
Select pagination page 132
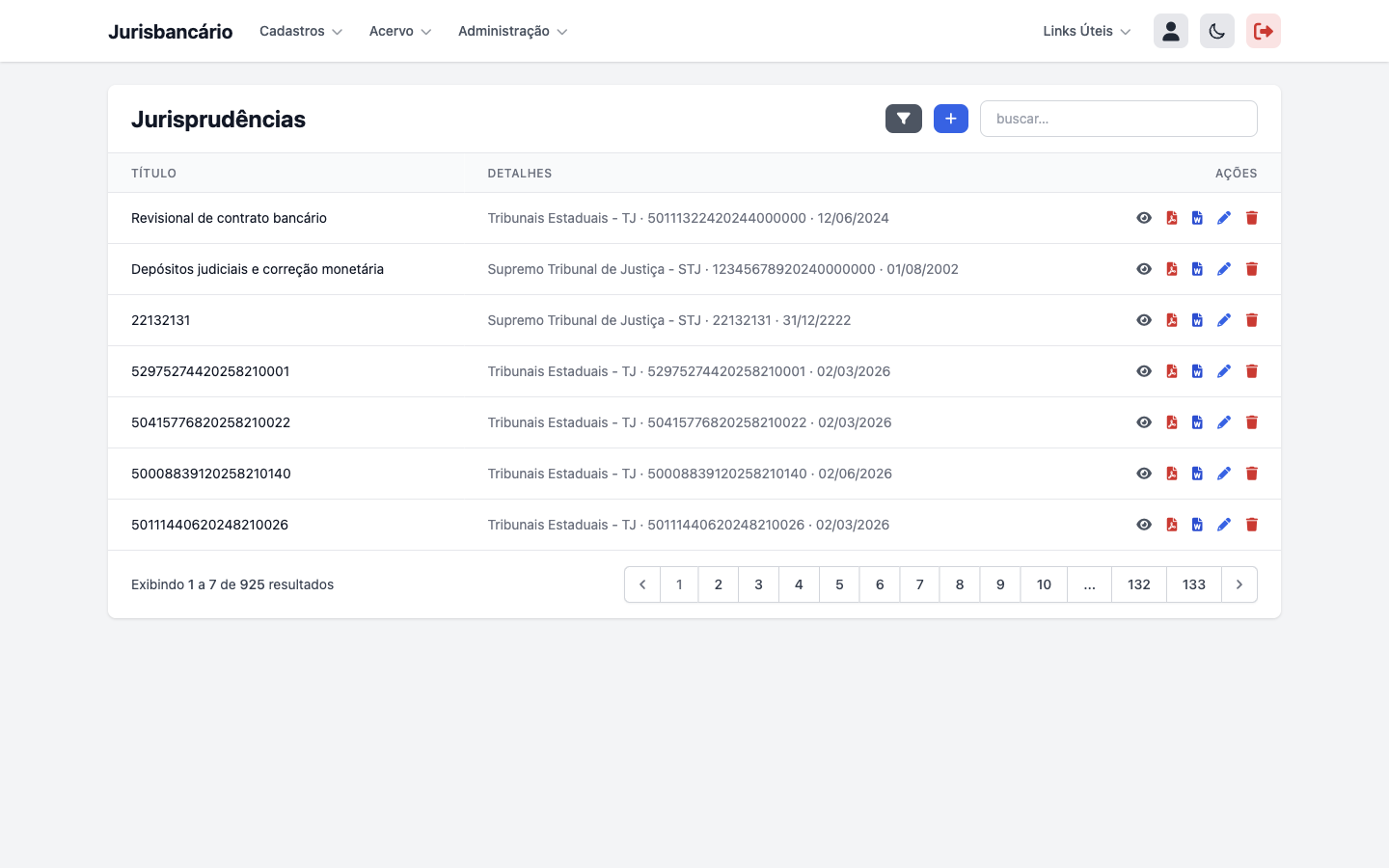pos(1139,584)
